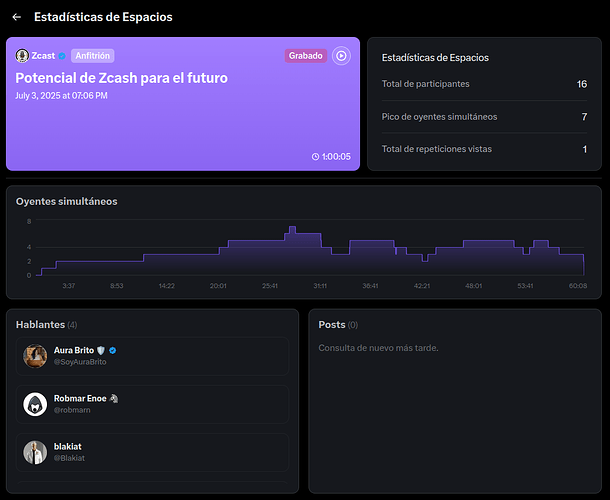Open the @Blakiat handle
Image resolution: width=610 pixels, height=500 pixels.
click(69, 458)
